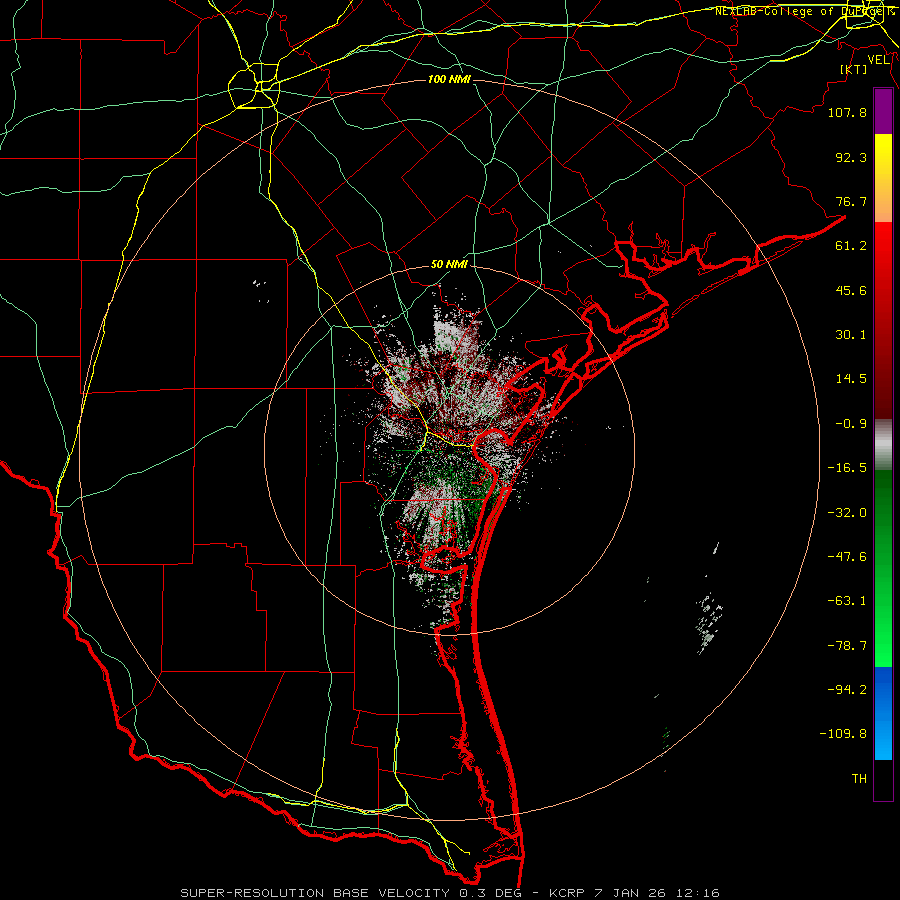This screenshot has width=900, height=900.
Task: Click the '[KT]' units label
Action: click(854, 69)
